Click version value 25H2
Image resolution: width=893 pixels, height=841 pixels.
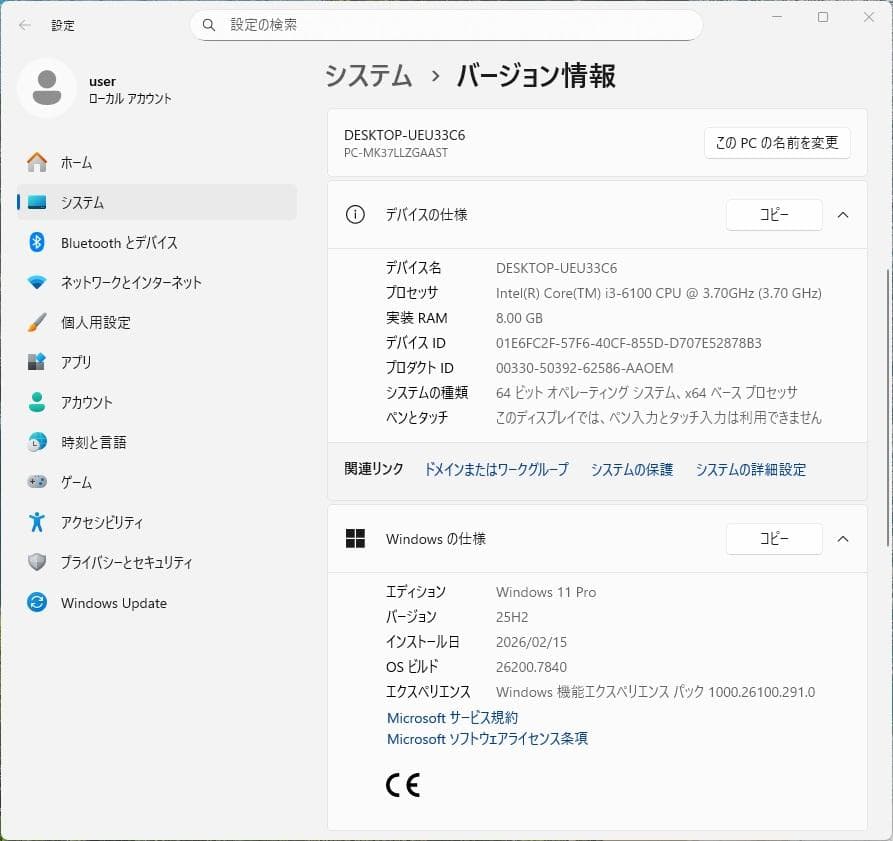click(512, 617)
